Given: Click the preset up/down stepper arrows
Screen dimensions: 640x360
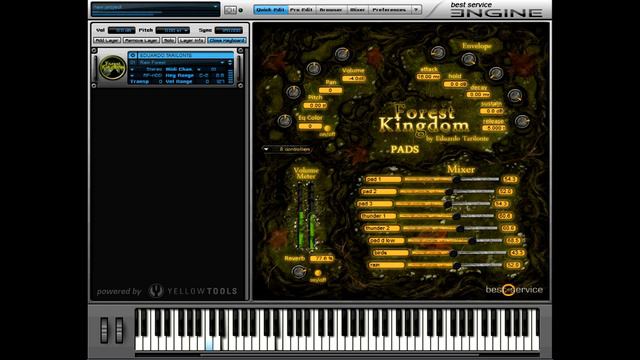Looking at the screenshot, I should coord(230,62).
